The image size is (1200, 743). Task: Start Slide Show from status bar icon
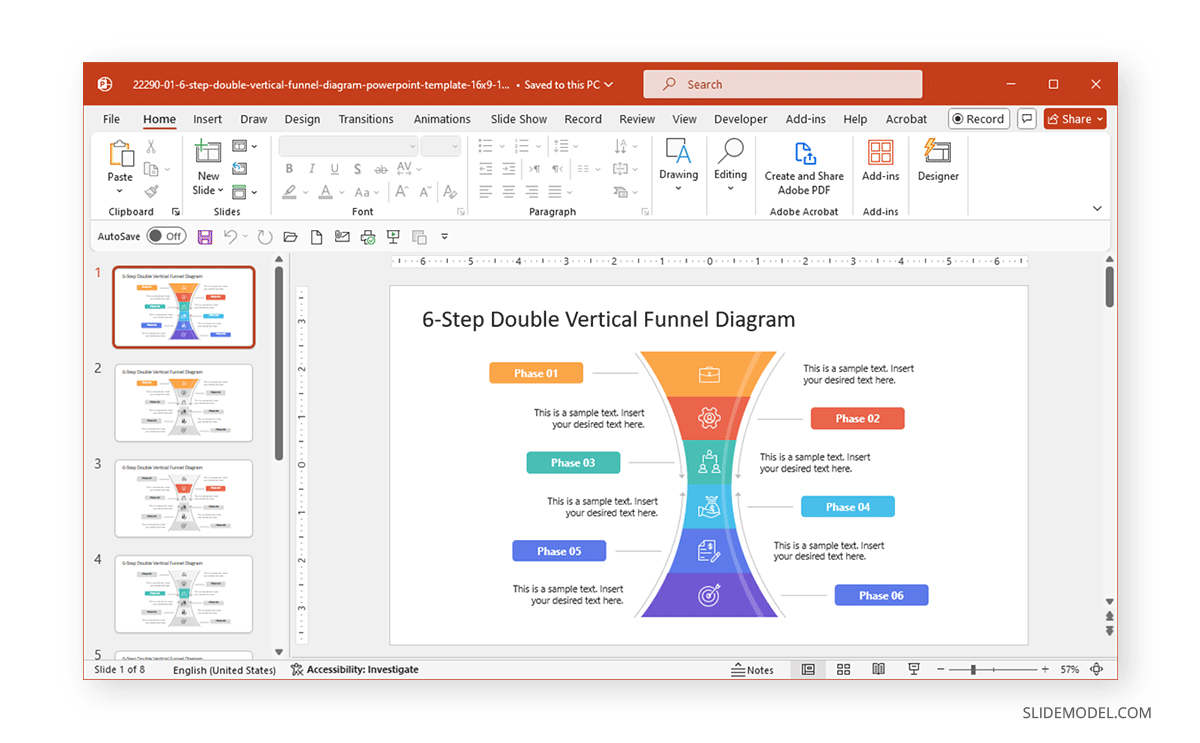click(x=913, y=669)
